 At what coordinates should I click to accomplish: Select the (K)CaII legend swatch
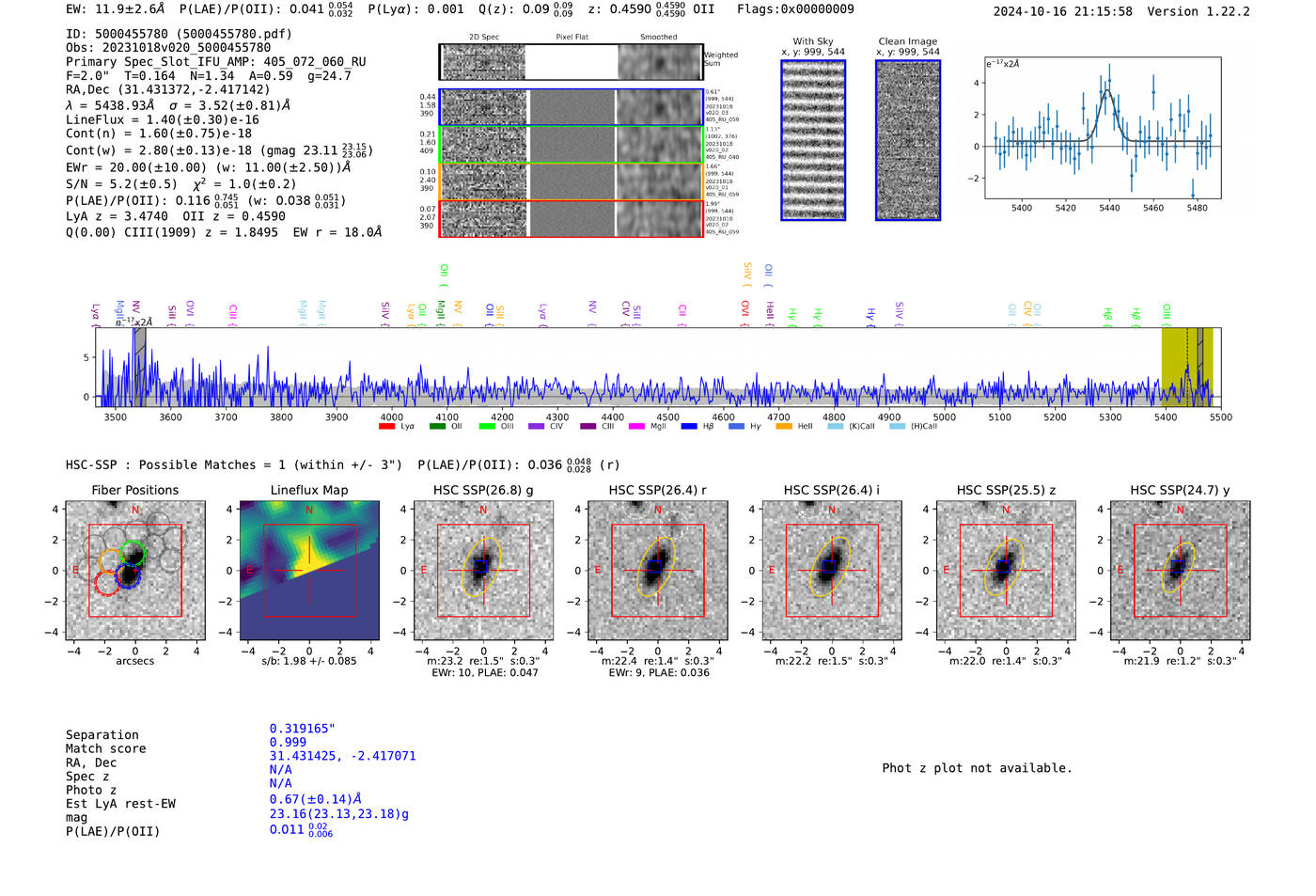835,427
